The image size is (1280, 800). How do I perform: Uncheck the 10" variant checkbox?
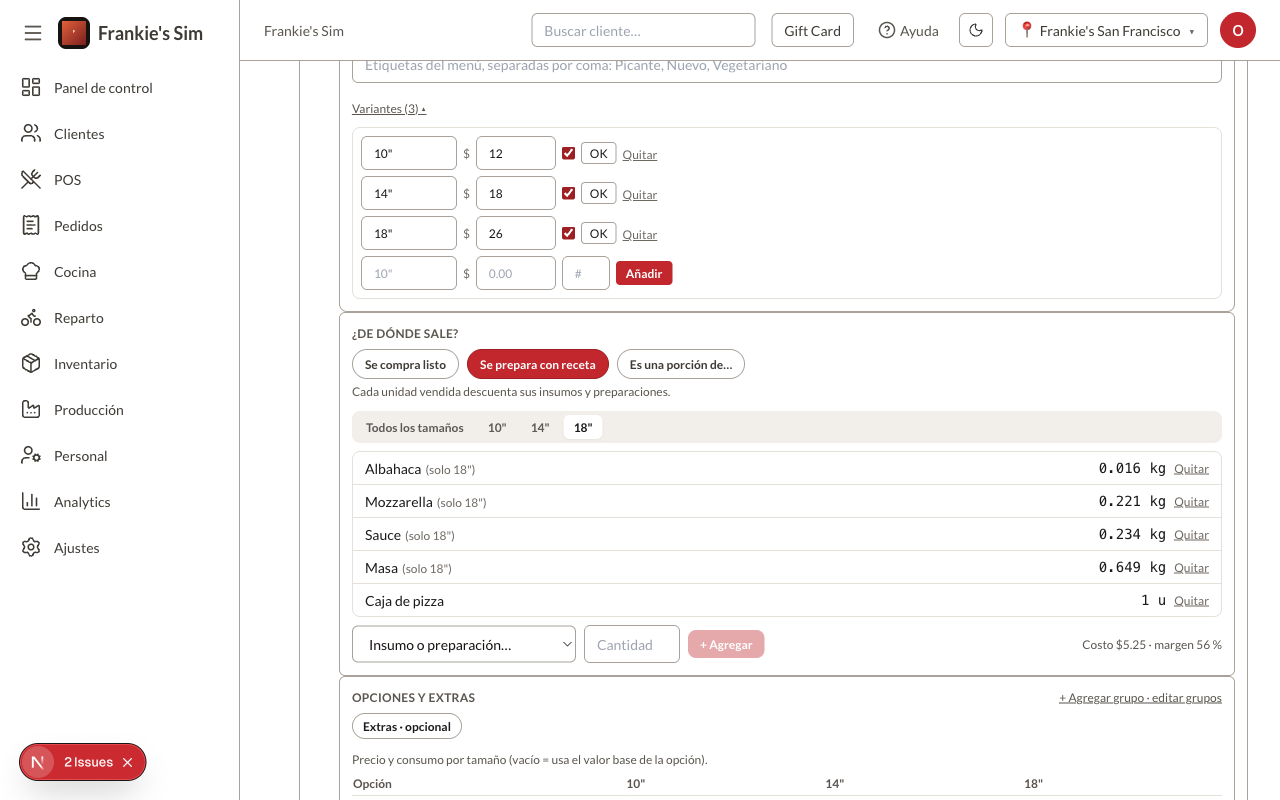pos(568,153)
